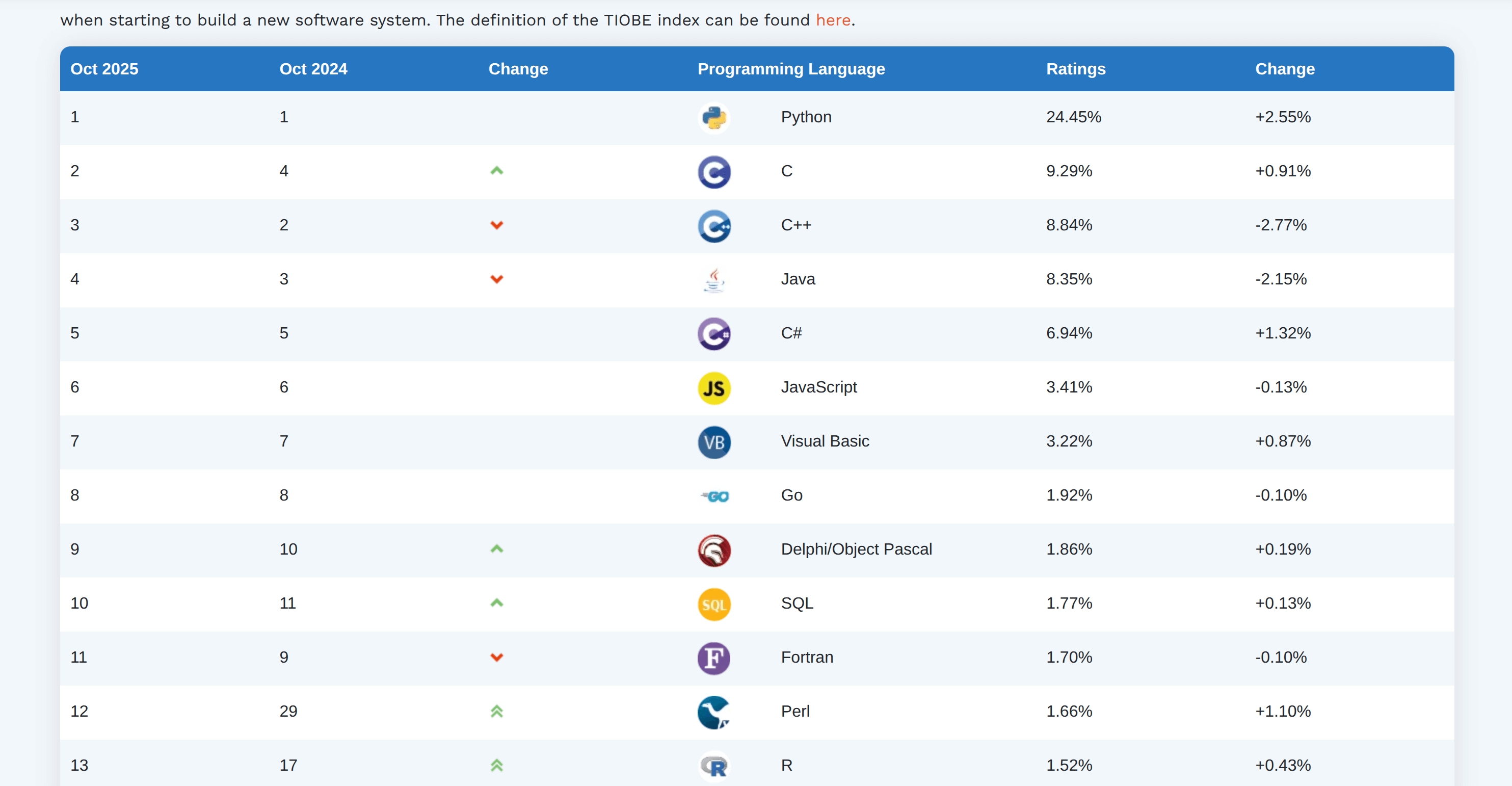Click the Oct 2025 column header
1512x786 pixels.
tap(104, 69)
